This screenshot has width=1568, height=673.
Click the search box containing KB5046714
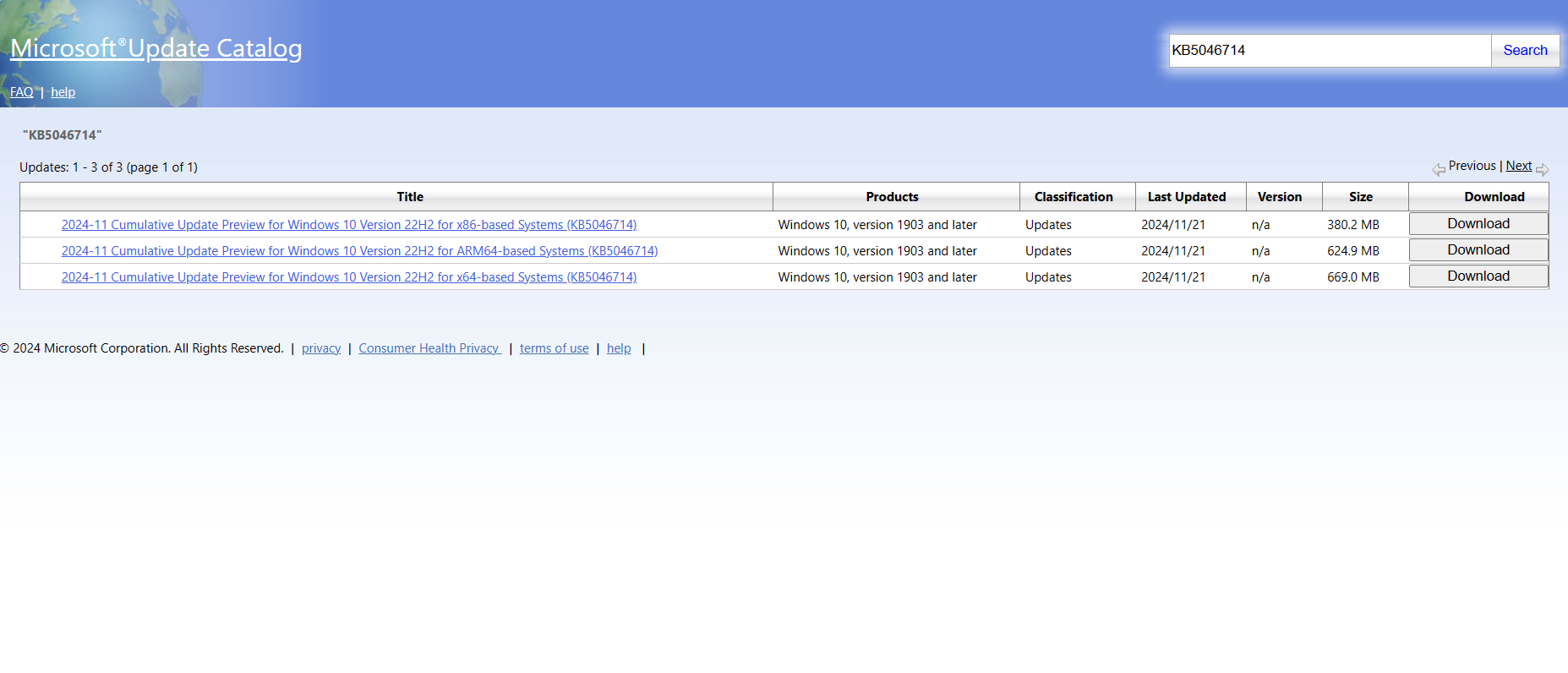[1330, 51]
